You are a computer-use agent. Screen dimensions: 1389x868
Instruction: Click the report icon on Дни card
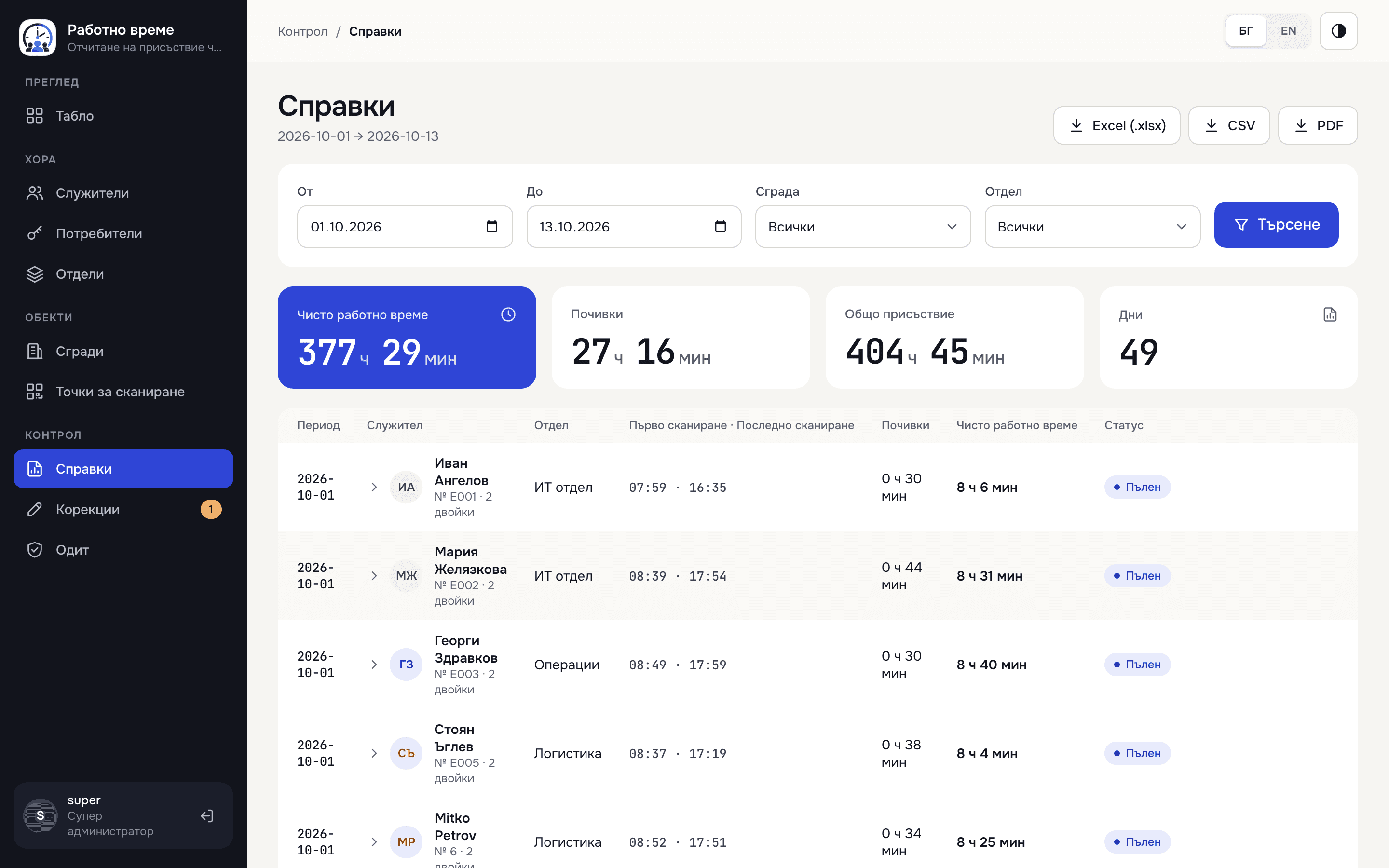coord(1330,314)
